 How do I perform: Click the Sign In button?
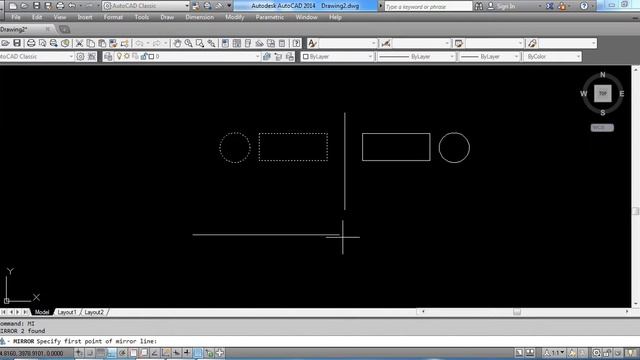(502, 6)
